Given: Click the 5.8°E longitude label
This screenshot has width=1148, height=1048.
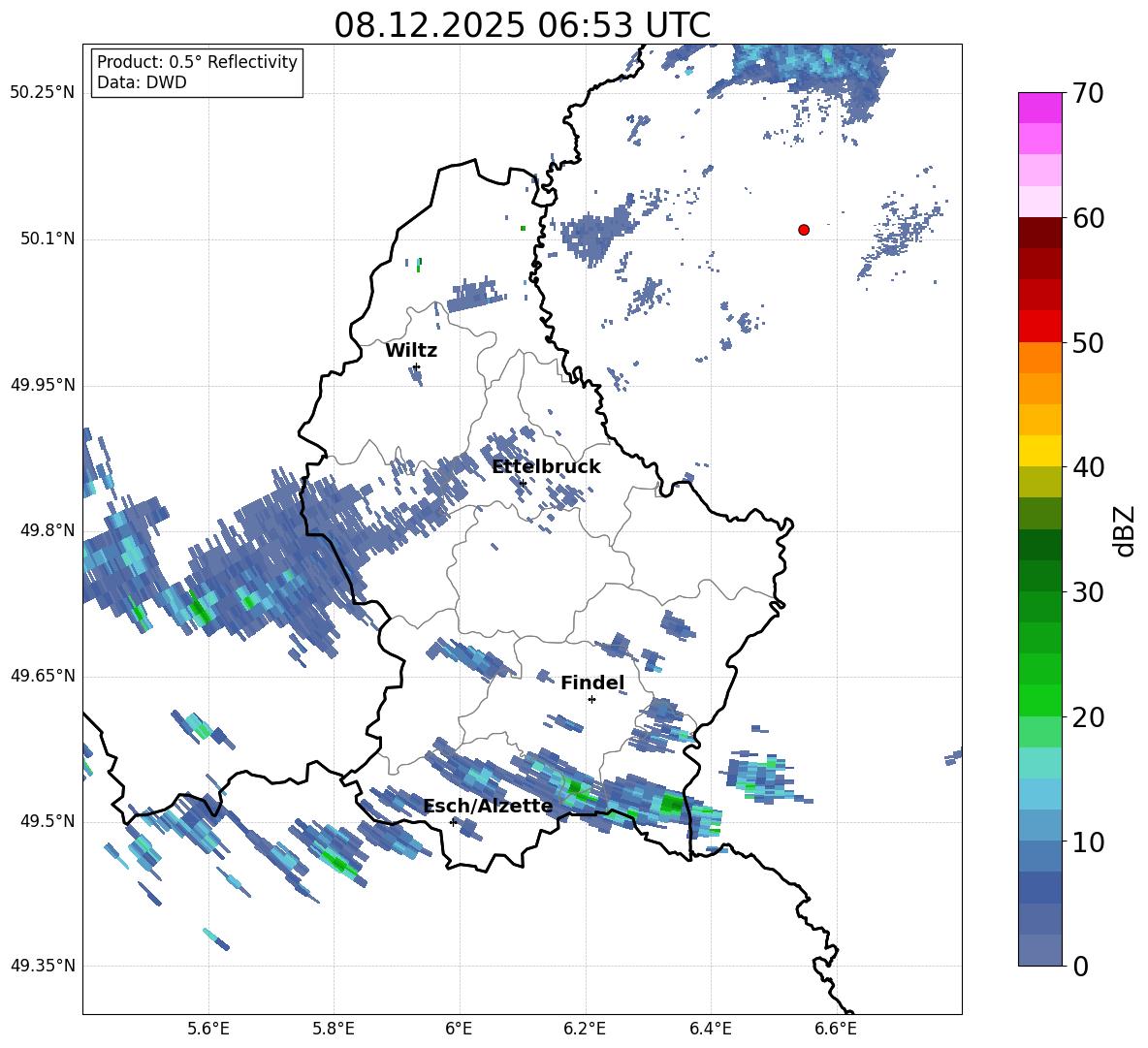Looking at the screenshot, I should 334,1030.
